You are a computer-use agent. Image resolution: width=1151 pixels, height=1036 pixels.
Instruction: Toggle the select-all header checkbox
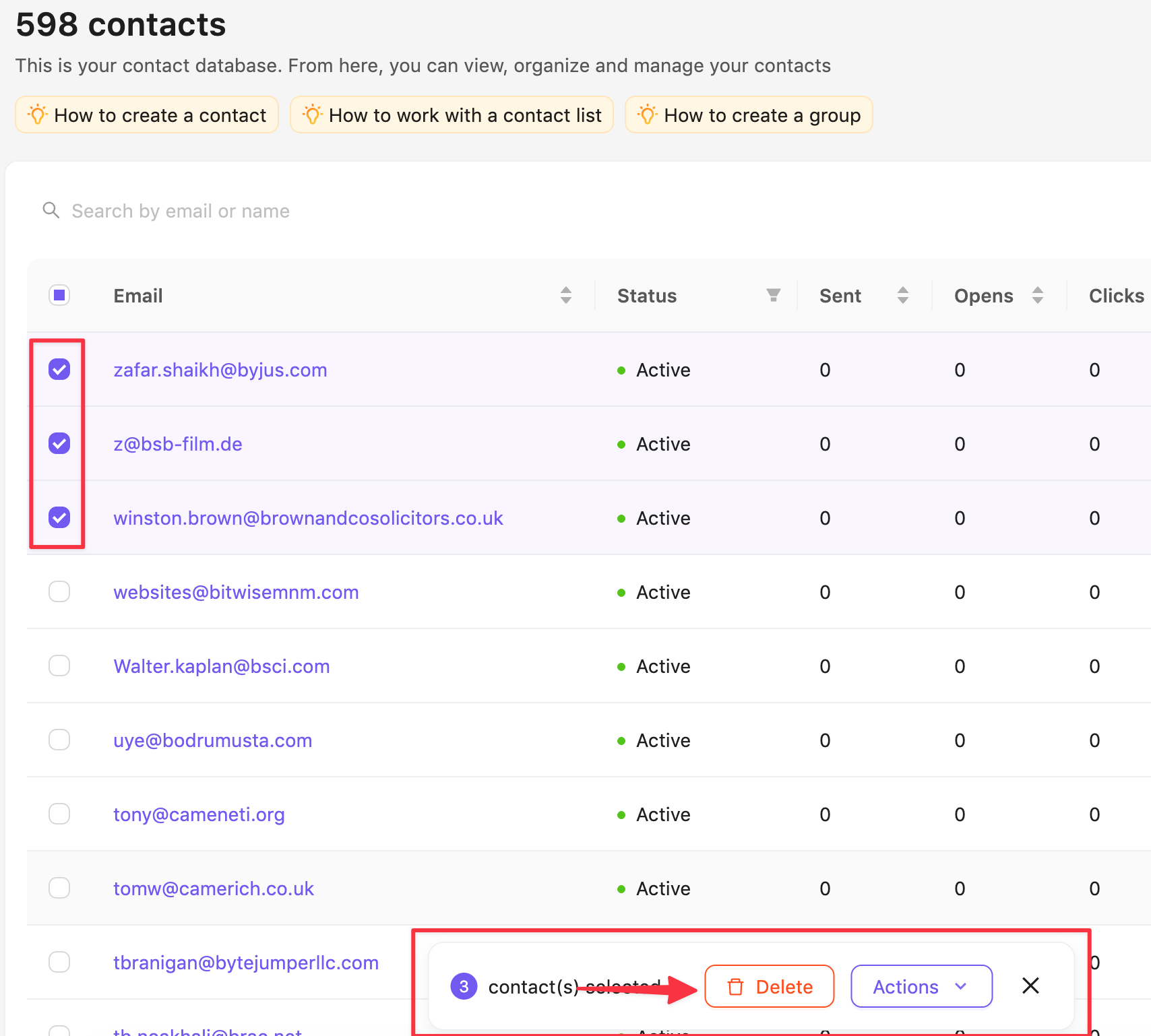point(59,295)
